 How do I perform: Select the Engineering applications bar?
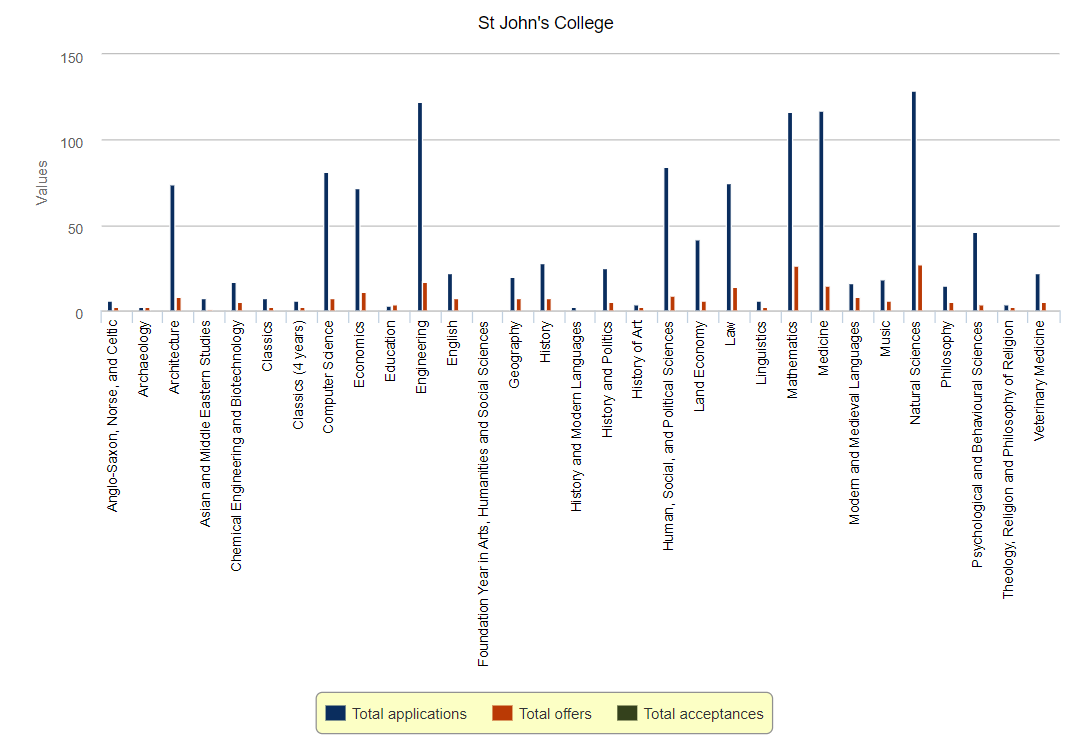click(420, 207)
